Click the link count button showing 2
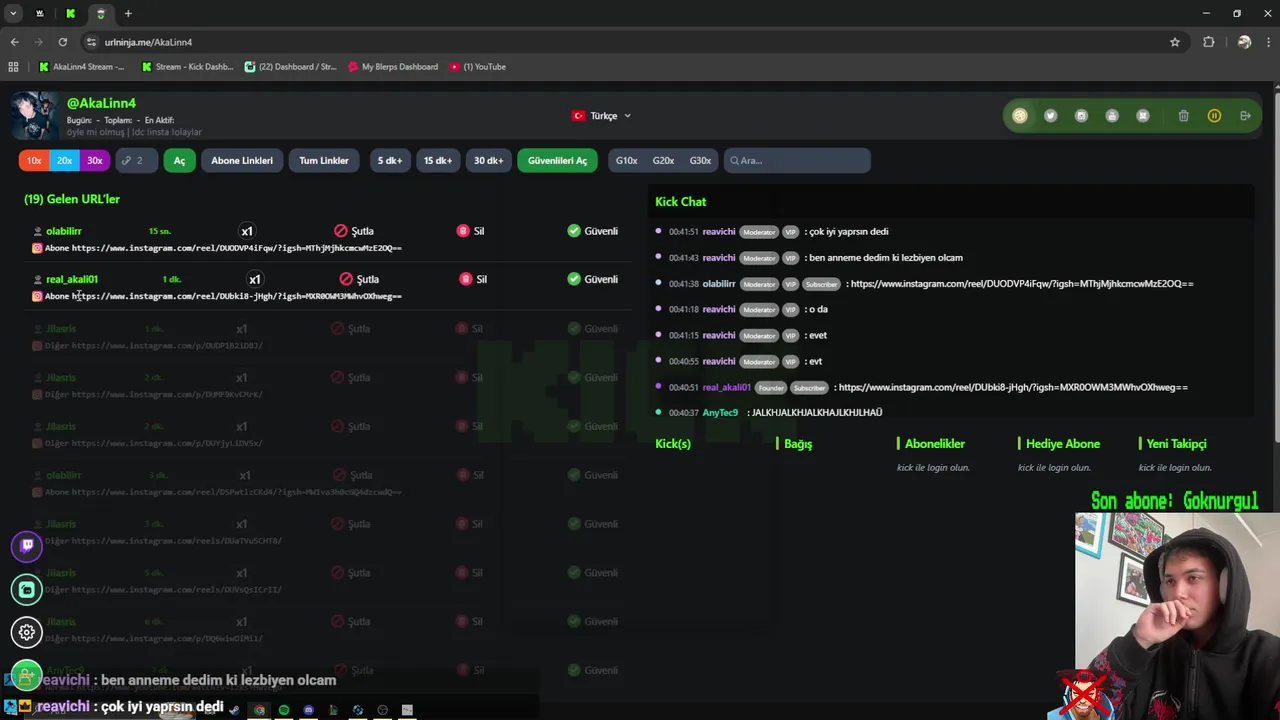 pyautogui.click(x=137, y=160)
